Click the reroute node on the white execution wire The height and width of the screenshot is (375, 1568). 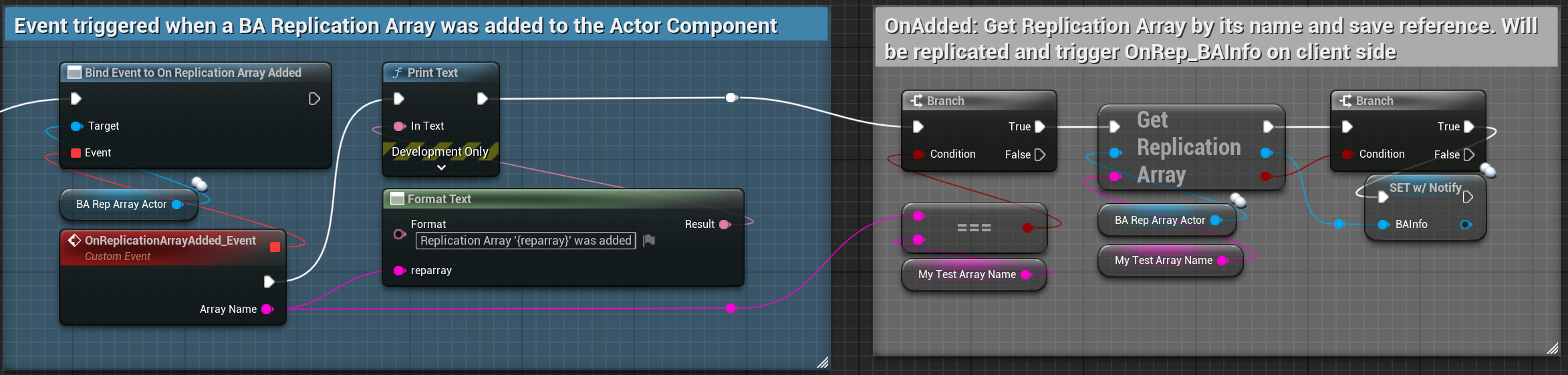pos(731,98)
